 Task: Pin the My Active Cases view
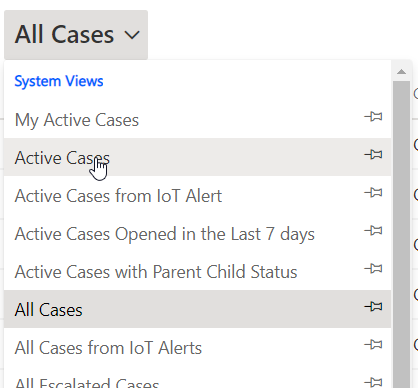click(373, 117)
